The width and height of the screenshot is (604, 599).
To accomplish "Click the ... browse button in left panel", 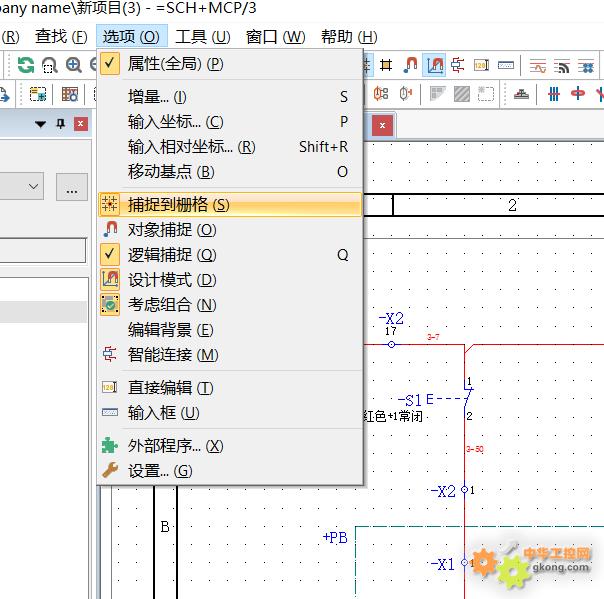I will (72, 187).
